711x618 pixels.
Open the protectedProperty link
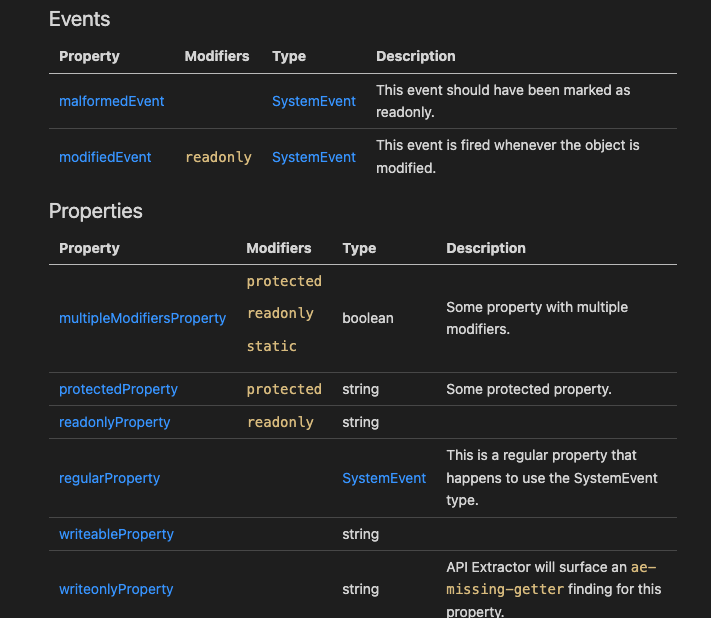118,389
